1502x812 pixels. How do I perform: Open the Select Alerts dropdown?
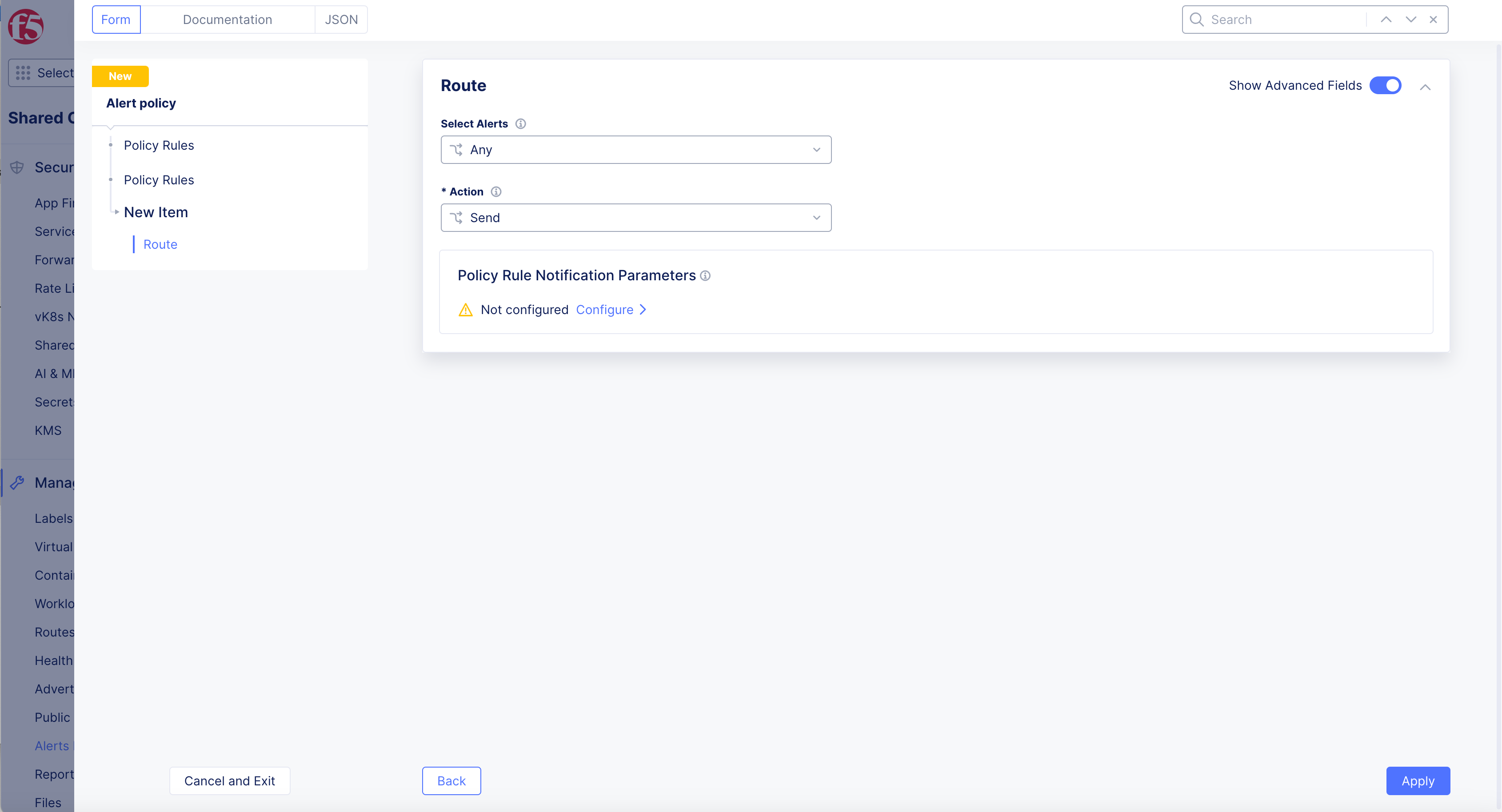[x=635, y=150]
